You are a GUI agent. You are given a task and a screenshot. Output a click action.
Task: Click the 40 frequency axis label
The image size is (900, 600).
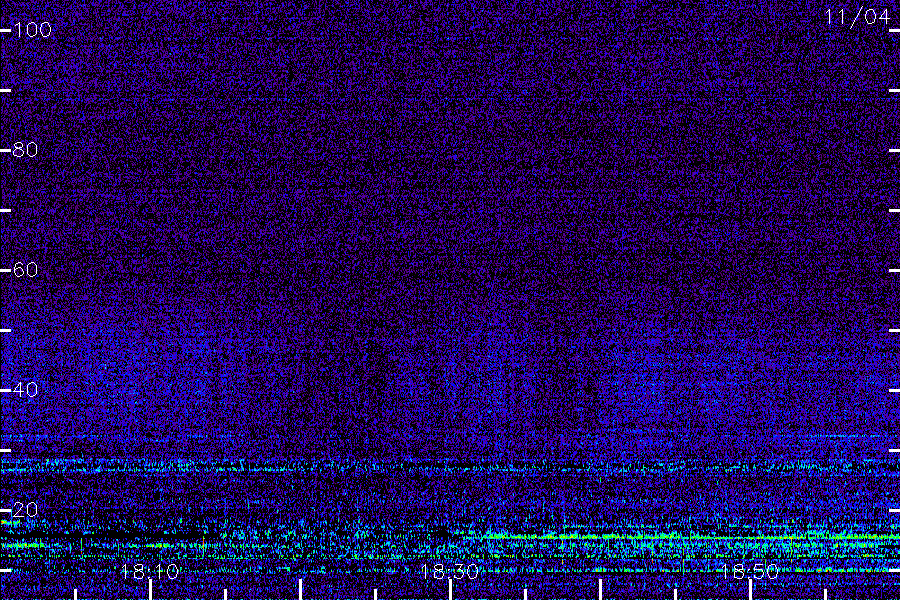tap(25, 390)
